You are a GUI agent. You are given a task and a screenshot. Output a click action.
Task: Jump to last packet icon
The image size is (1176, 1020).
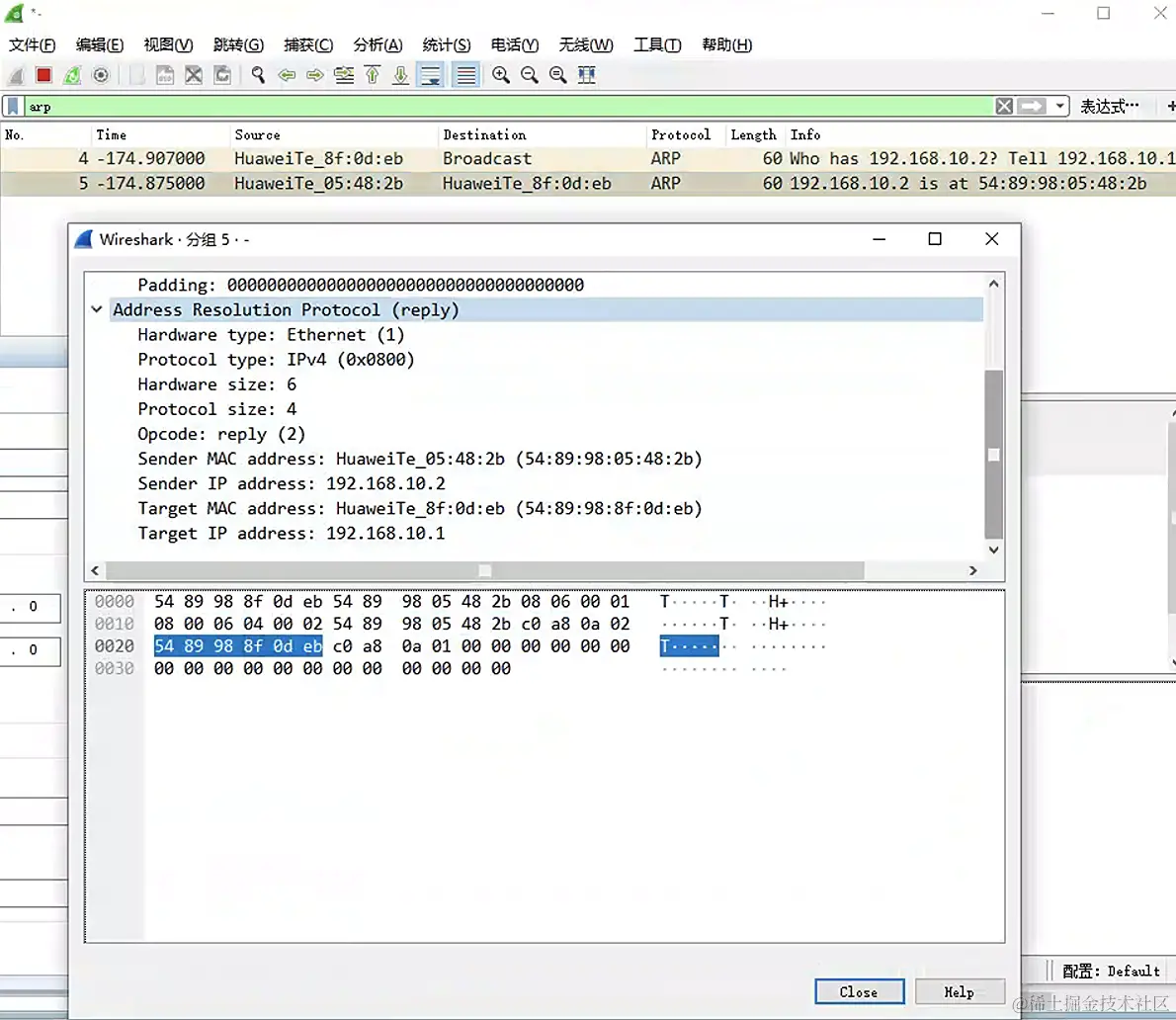coord(401,75)
